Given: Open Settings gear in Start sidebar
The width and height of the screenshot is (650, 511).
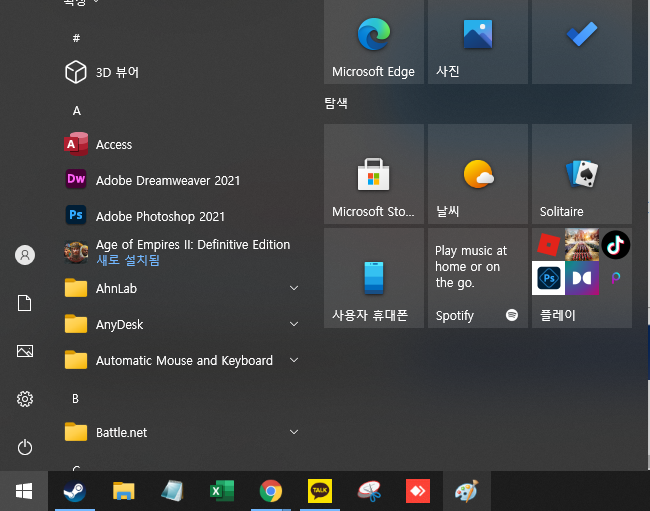Looking at the screenshot, I should (x=25, y=399).
